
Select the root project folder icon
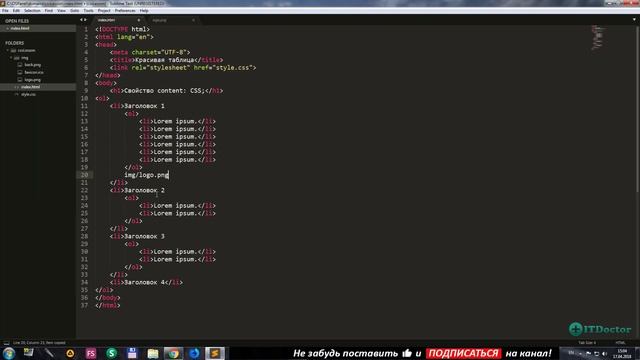[13, 51]
